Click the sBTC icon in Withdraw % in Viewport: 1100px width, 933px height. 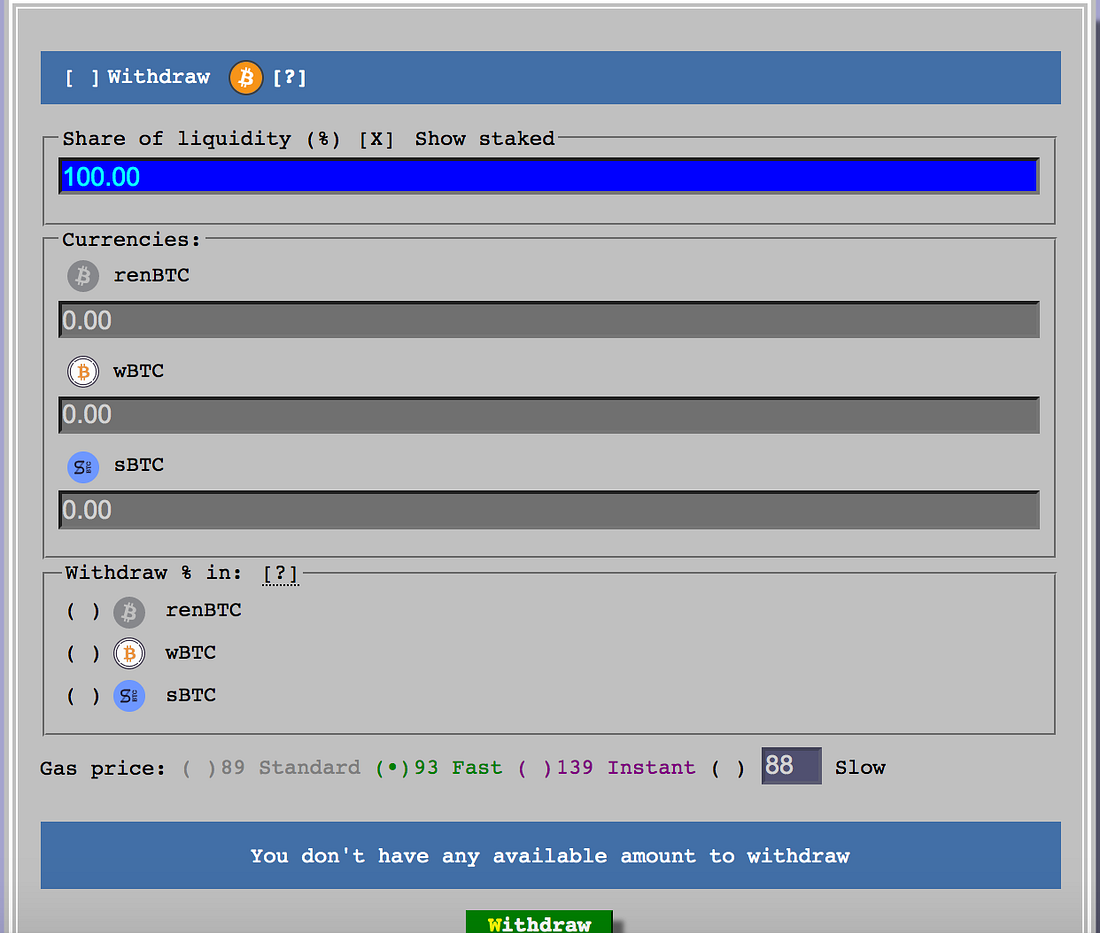[x=129, y=696]
